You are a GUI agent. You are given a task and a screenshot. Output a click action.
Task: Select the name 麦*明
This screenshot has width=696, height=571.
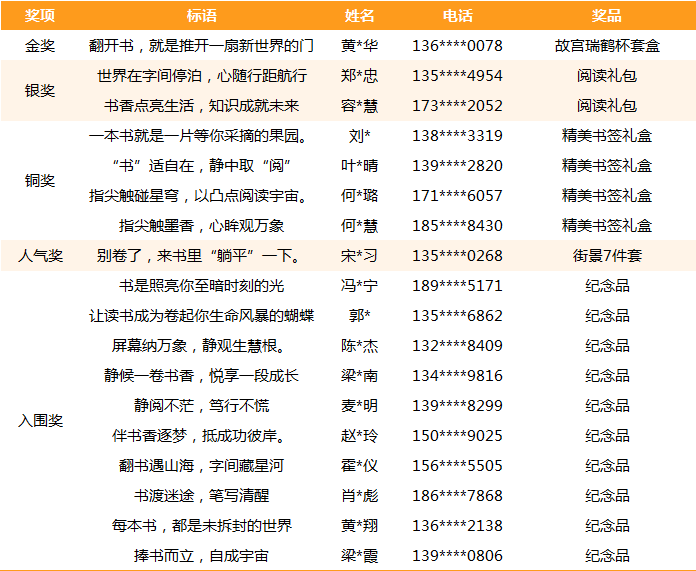click(360, 405)
